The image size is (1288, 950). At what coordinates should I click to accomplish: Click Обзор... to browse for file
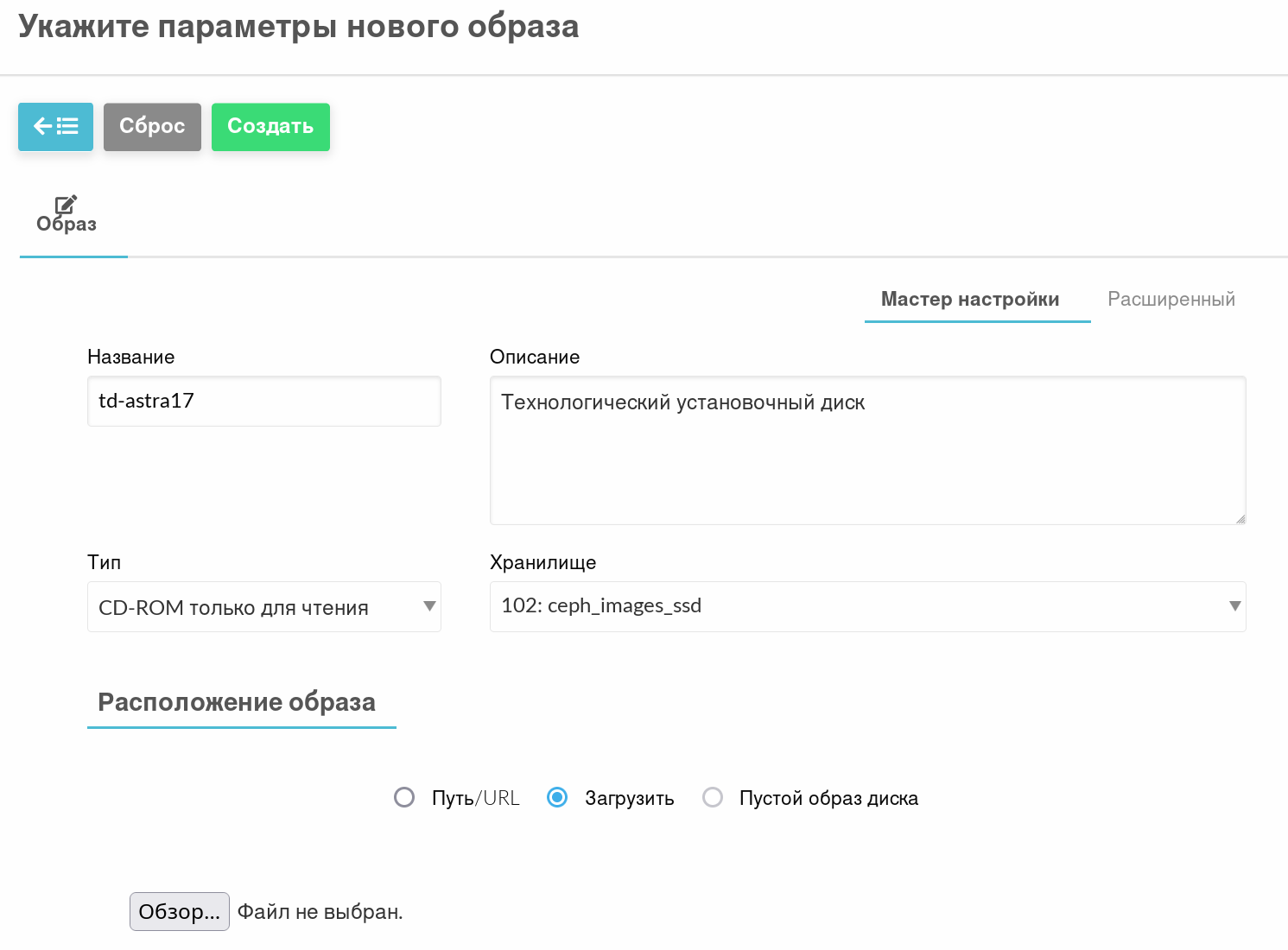180,911
